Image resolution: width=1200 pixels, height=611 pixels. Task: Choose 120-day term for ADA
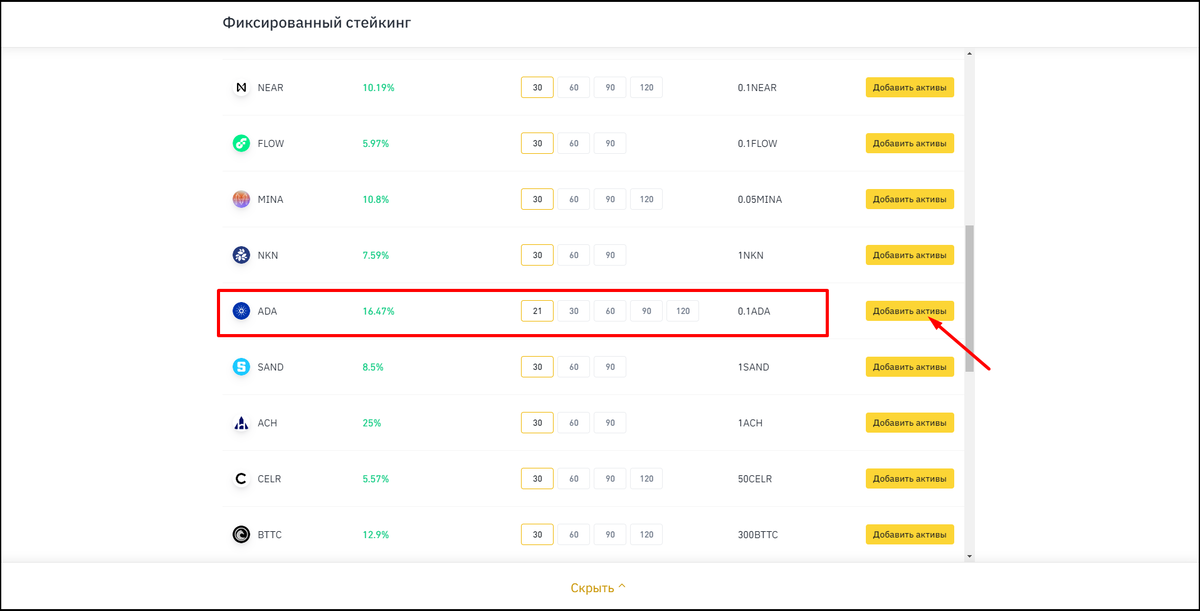683,311
